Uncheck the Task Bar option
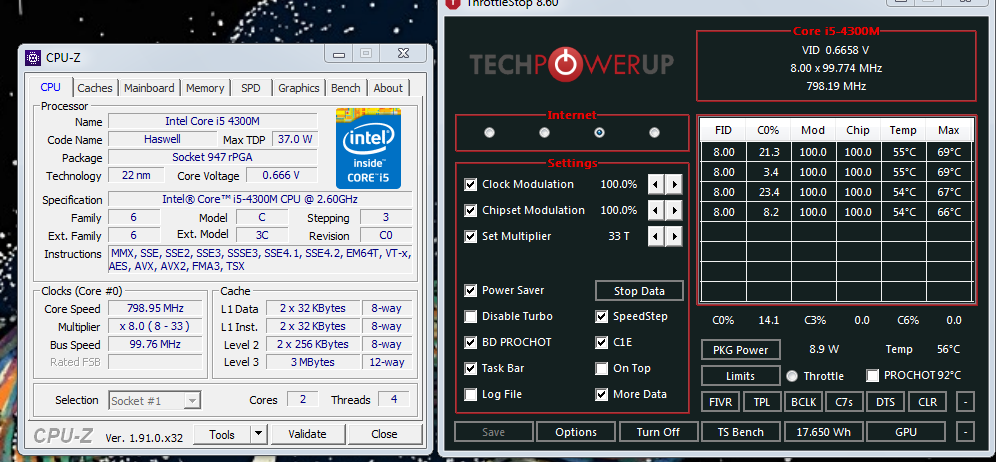996x462 pixels. tap(471, 369)
